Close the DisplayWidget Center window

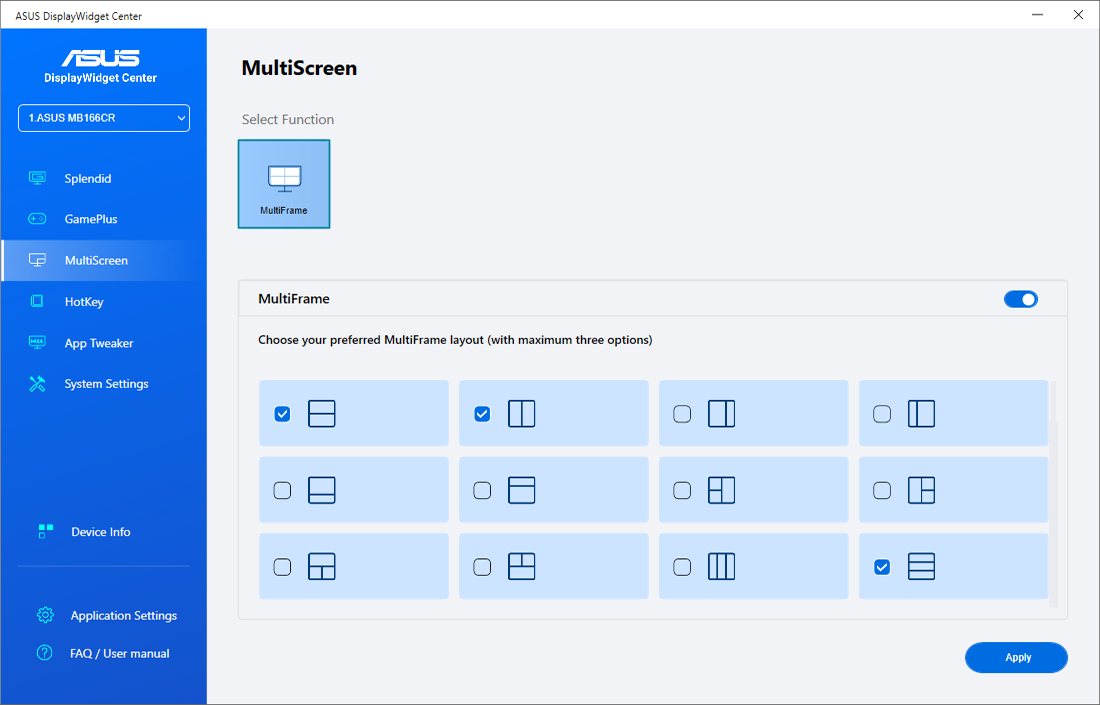(x=1078, y=15)
